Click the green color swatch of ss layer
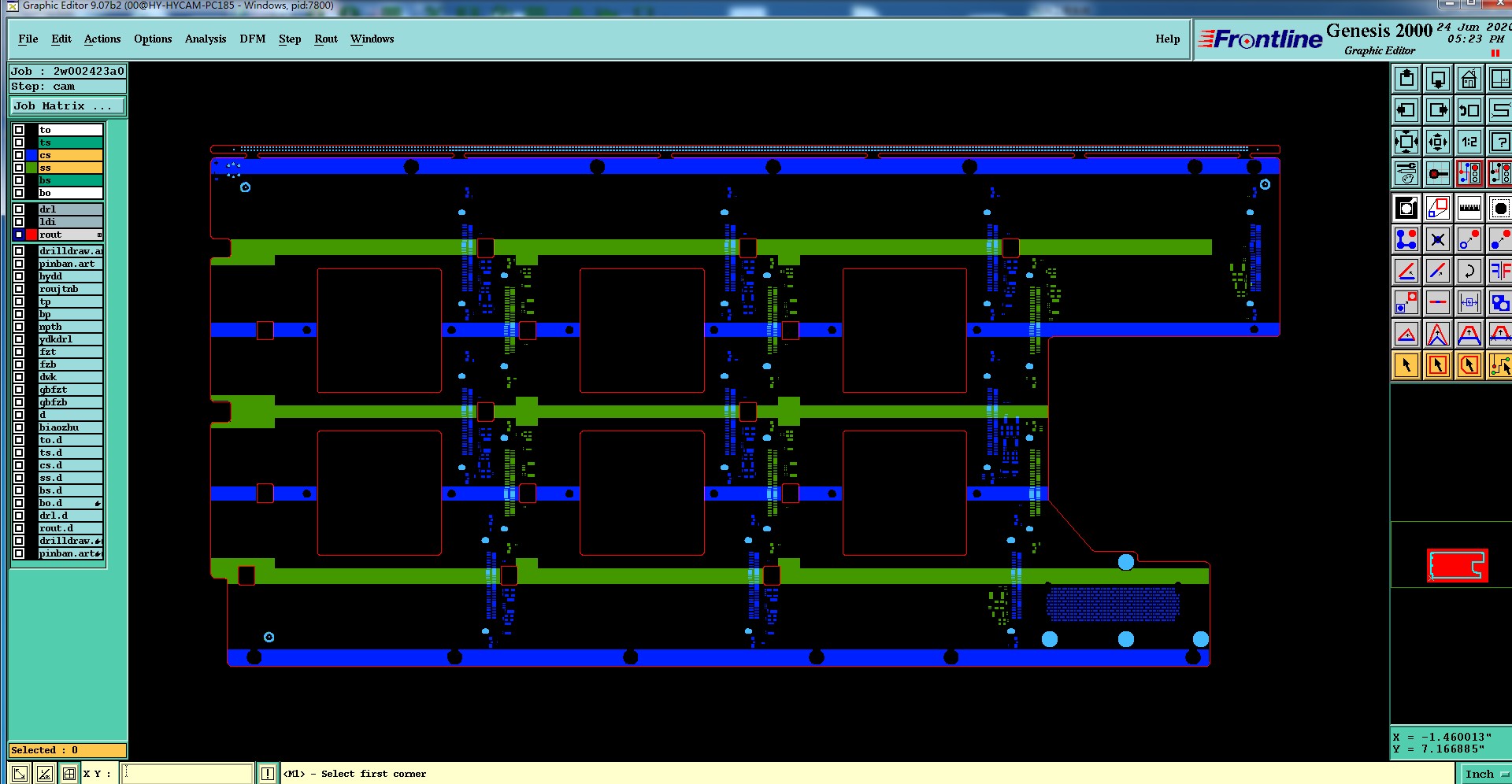1512x784 pixels. pos(31,168)
